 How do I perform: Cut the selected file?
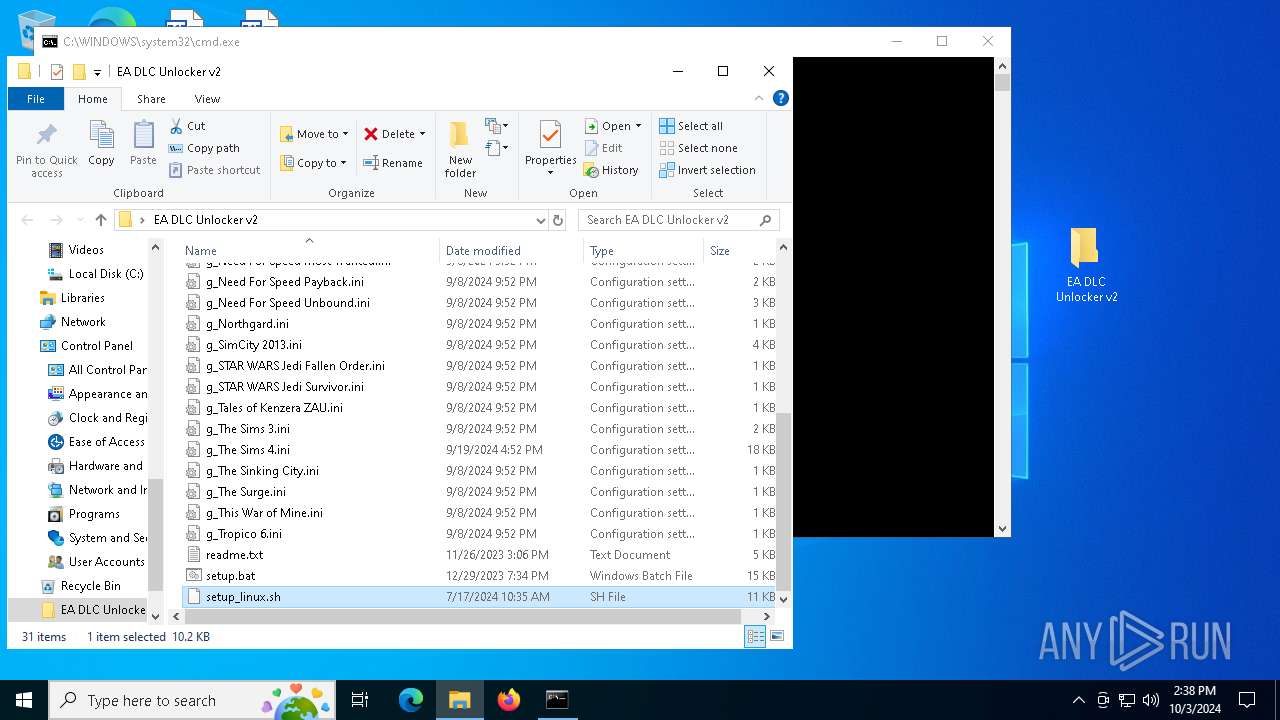coord(187,126)
